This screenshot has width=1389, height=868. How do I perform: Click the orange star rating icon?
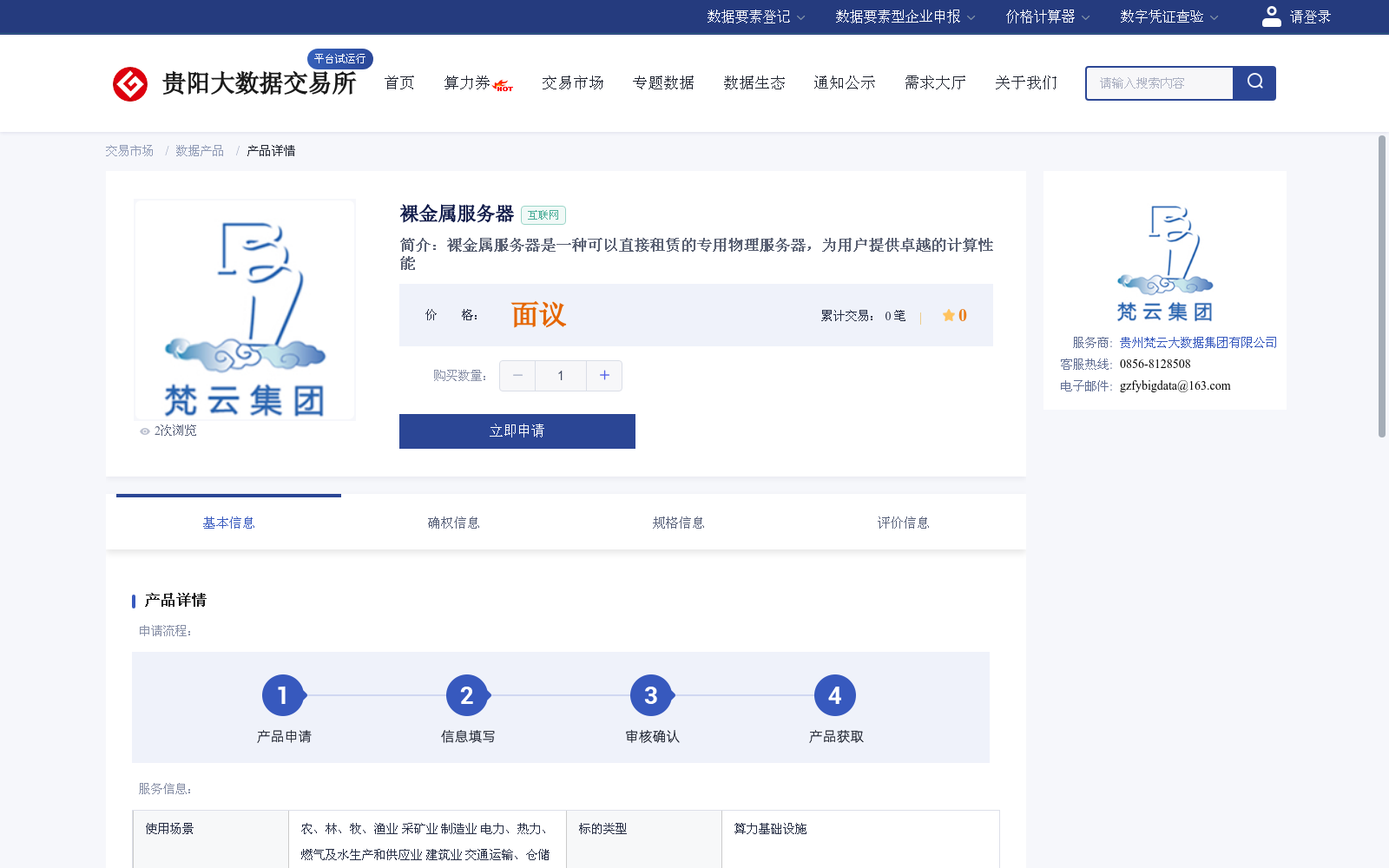pyautogui.click(x=949, y=315)
